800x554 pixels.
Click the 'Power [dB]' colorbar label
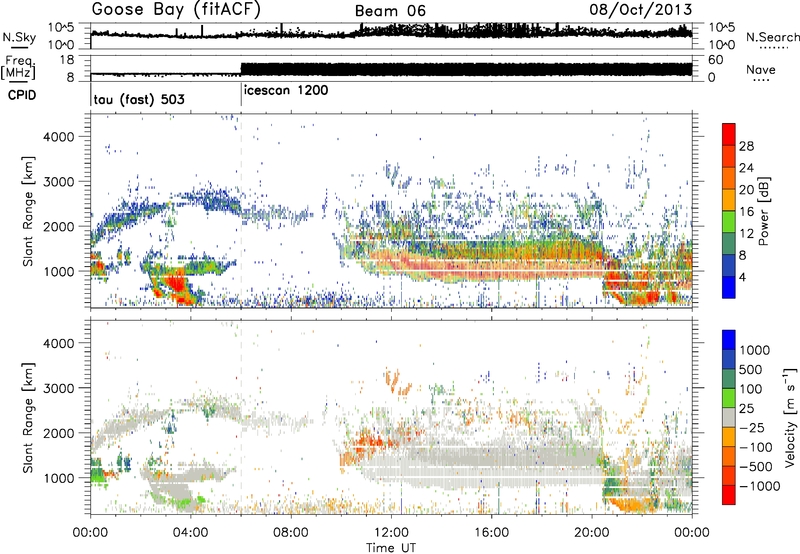[763, 211]
